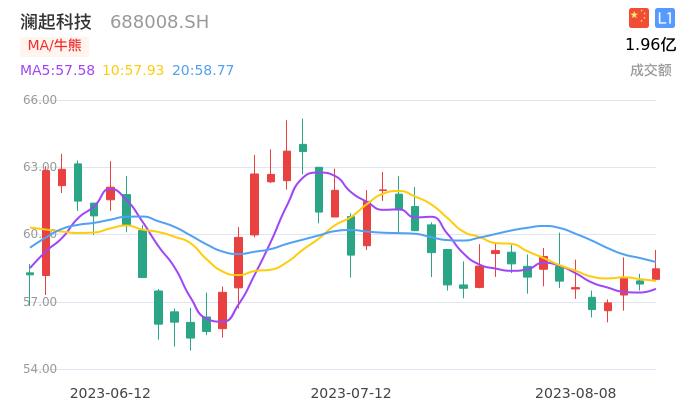Select the purple MA5:57.58 indicator label
This screenshot has height=415, width=686.
click(x=57, y=70)
